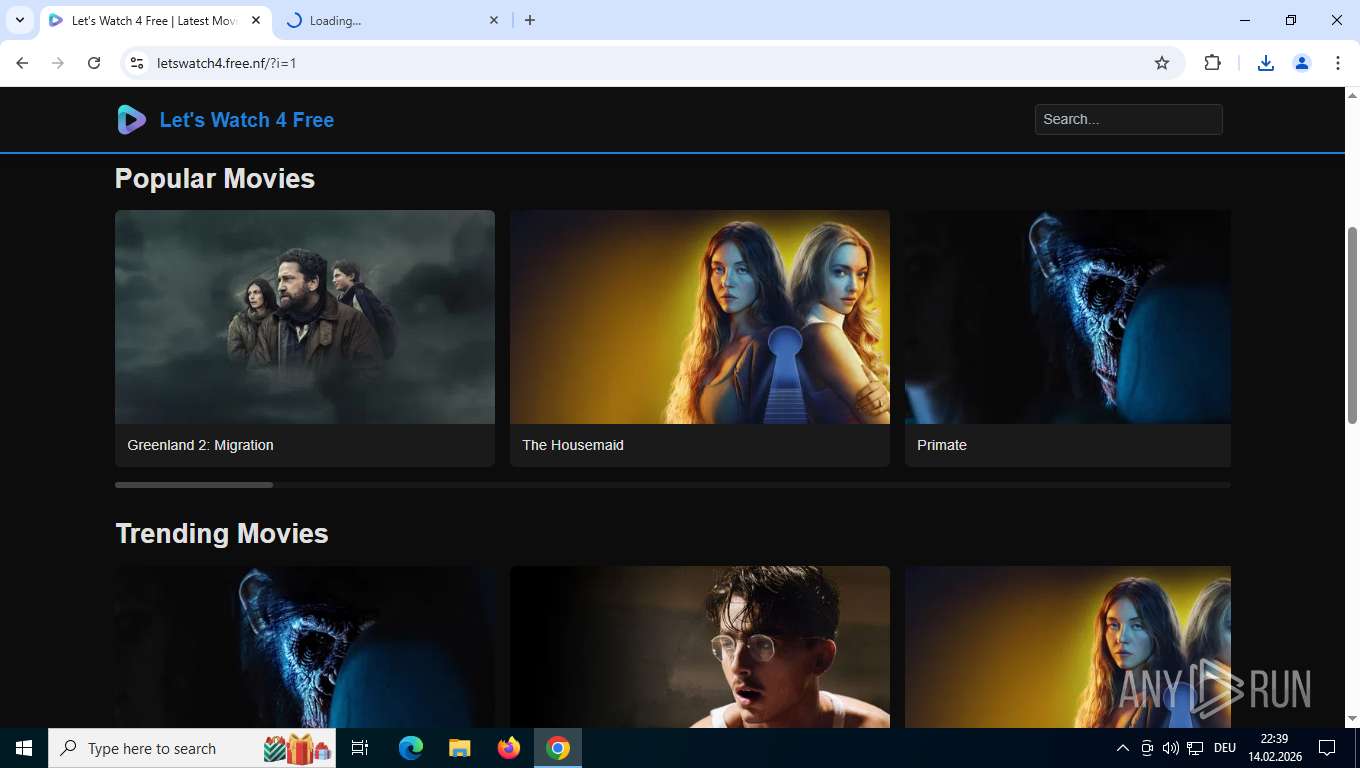The width and height of the screenshot is (1360, 768).
Task: Open network settings tray icon
Action: 1195,748
